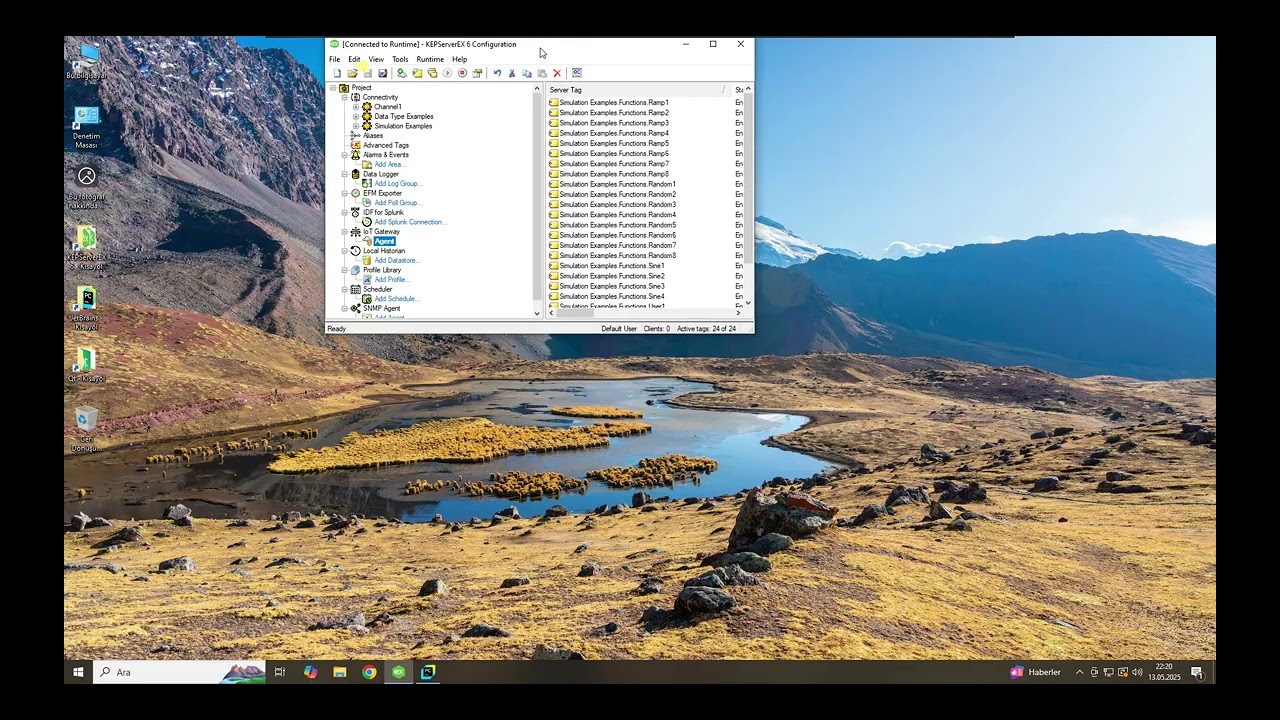
Task: Open the Task View taskbar button
Action: pyautogui.click(x=280, y=672)
